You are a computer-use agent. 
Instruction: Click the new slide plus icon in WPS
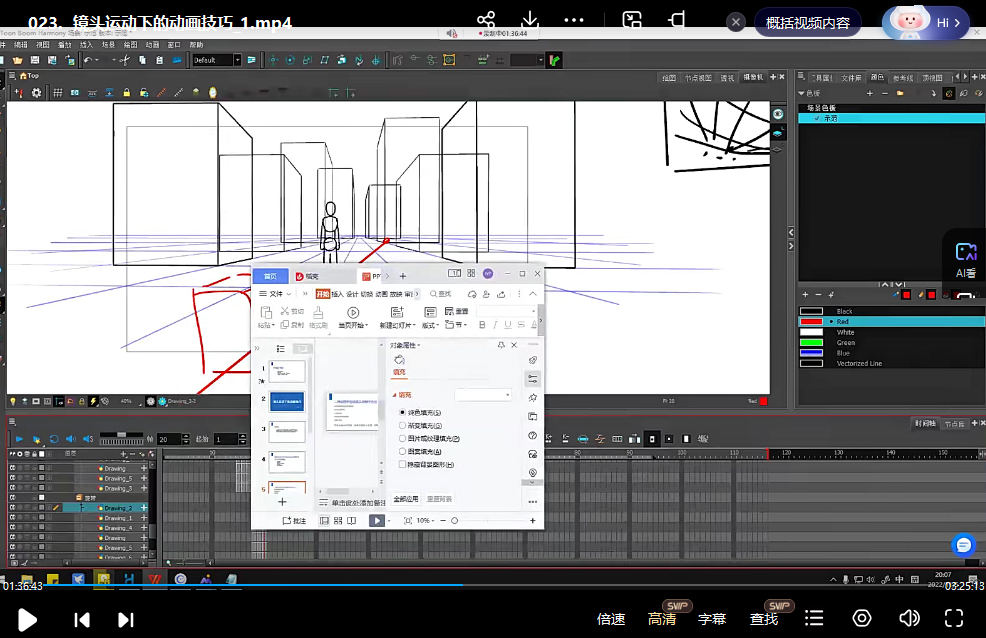point(282,501)
